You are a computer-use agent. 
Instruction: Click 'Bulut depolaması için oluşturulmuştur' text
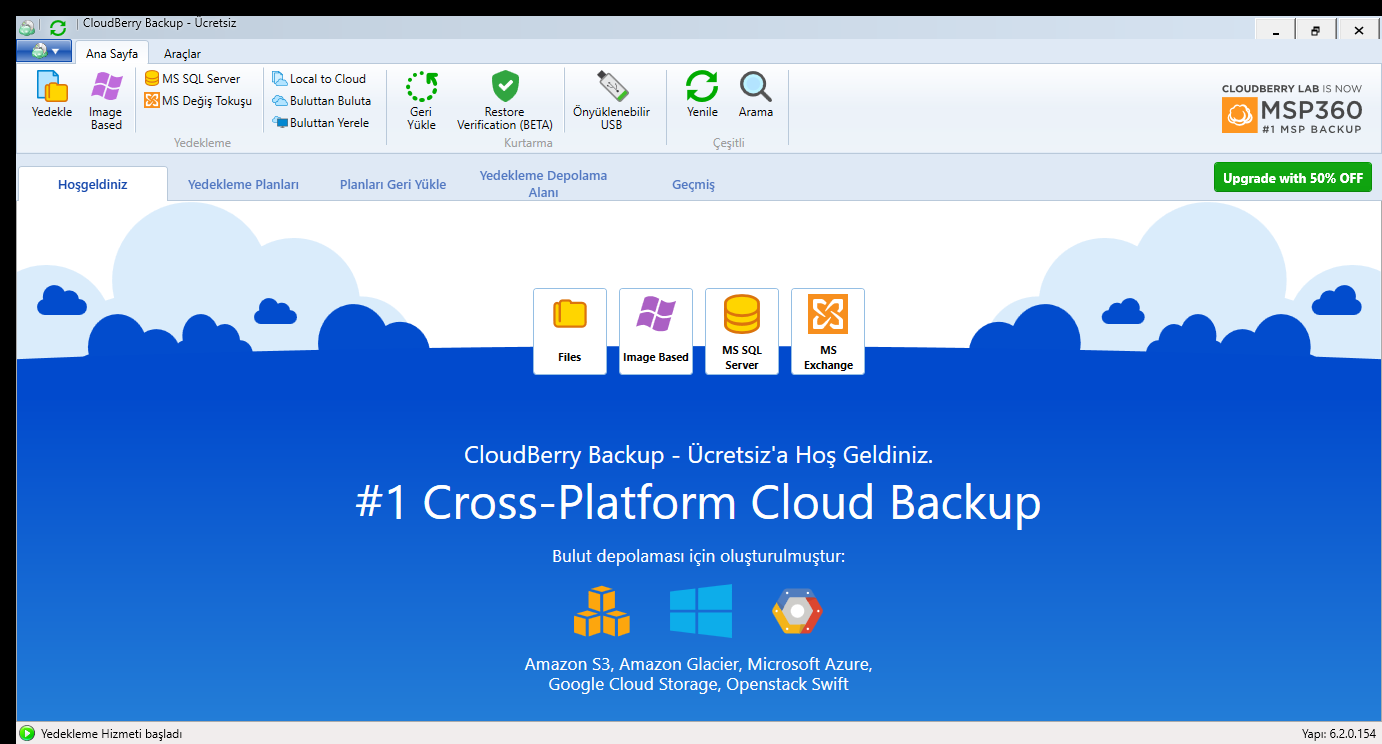pos(698,556)
